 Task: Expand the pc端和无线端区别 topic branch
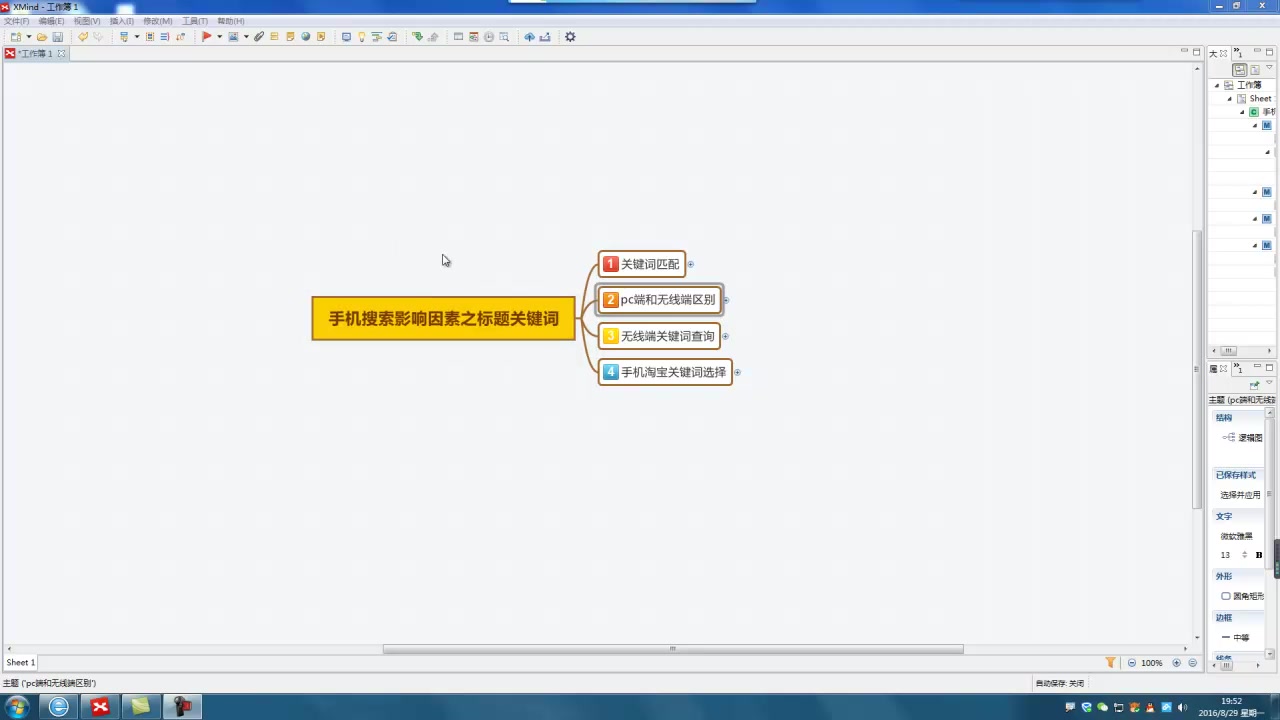pyautogui.click(x=727, y=300)
